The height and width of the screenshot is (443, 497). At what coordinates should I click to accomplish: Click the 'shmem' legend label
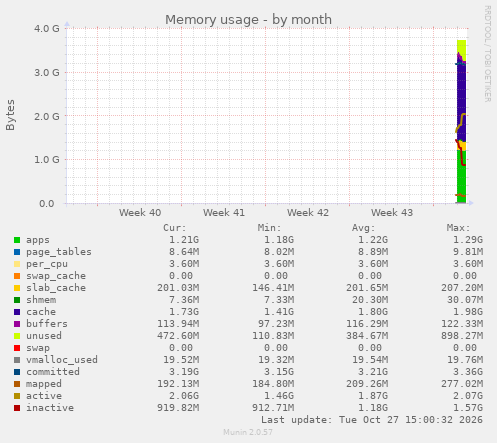point(41,300)
